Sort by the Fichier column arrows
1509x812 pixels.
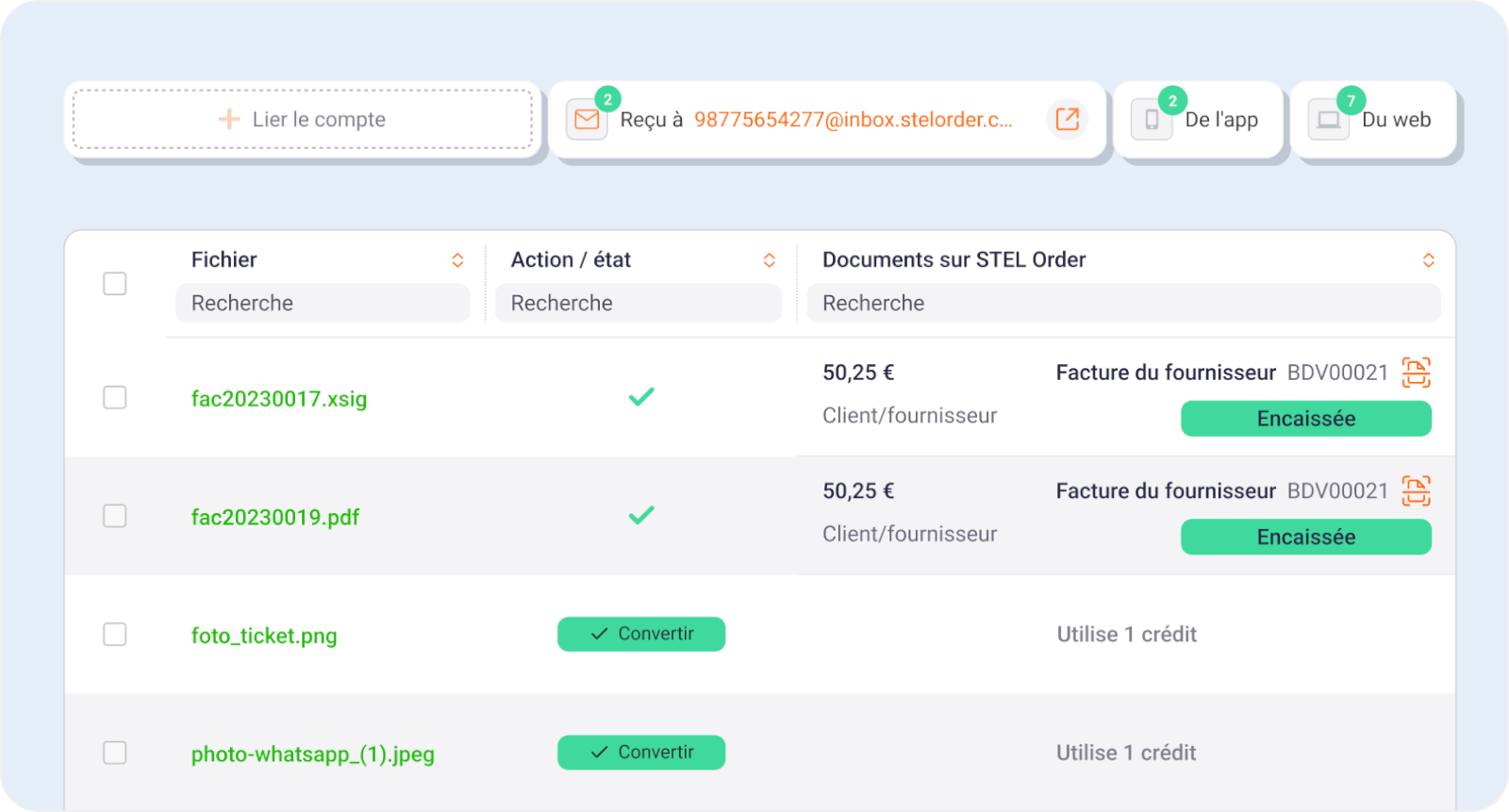click(457, 260)
